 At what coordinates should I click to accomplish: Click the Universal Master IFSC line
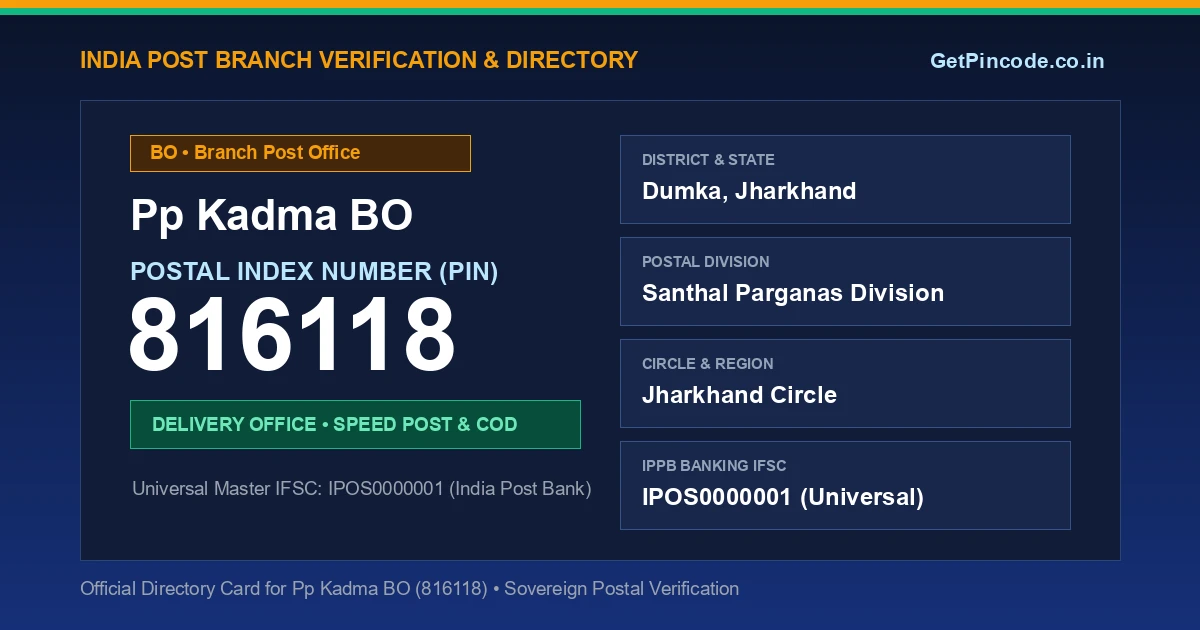click(362, 489)
